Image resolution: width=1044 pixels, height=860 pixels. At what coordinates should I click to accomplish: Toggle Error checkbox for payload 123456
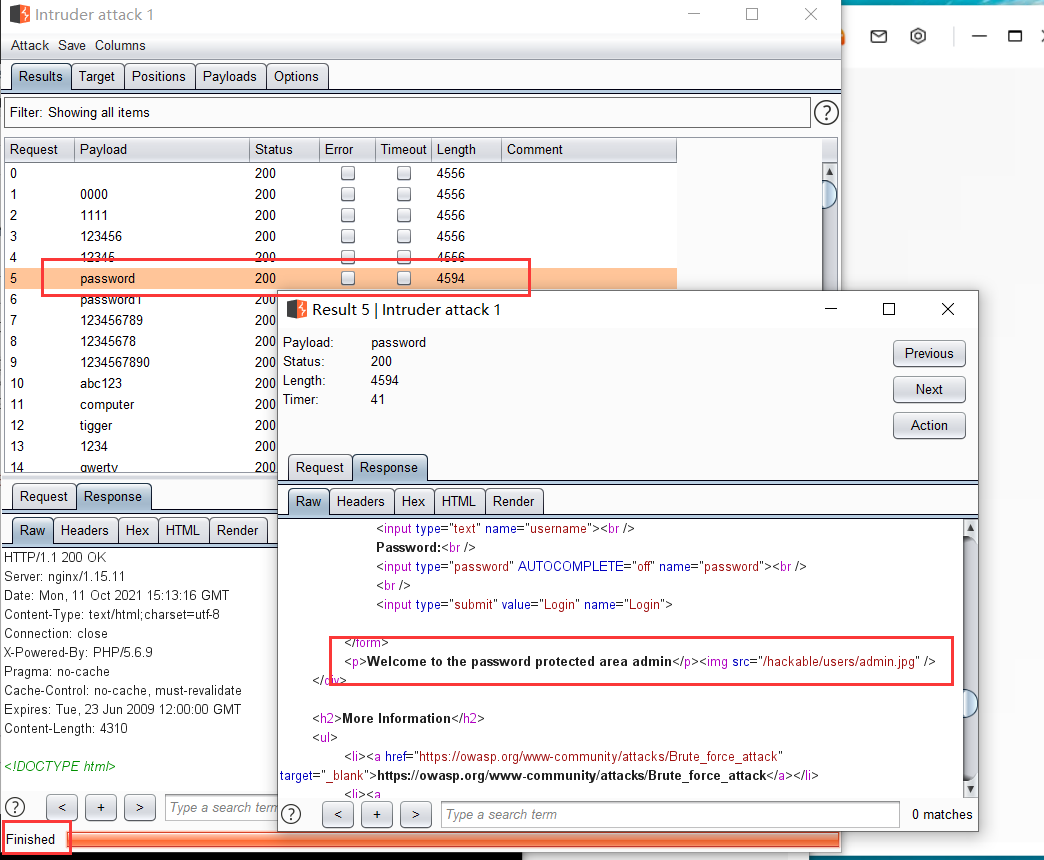[348, 236]
